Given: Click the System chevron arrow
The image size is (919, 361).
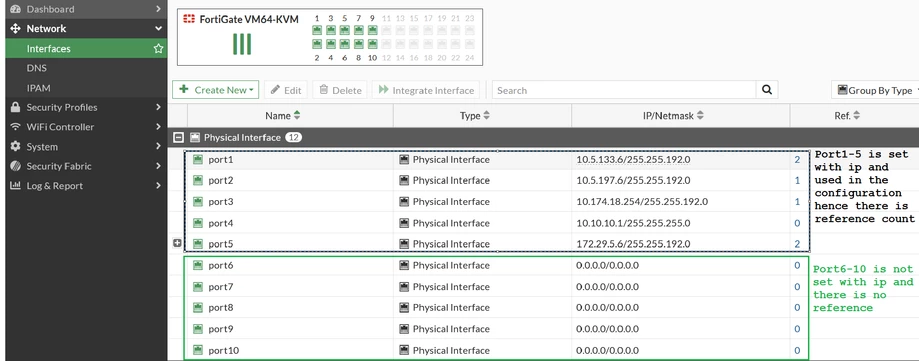Looking at the screenshot, I should click(158, 147).
